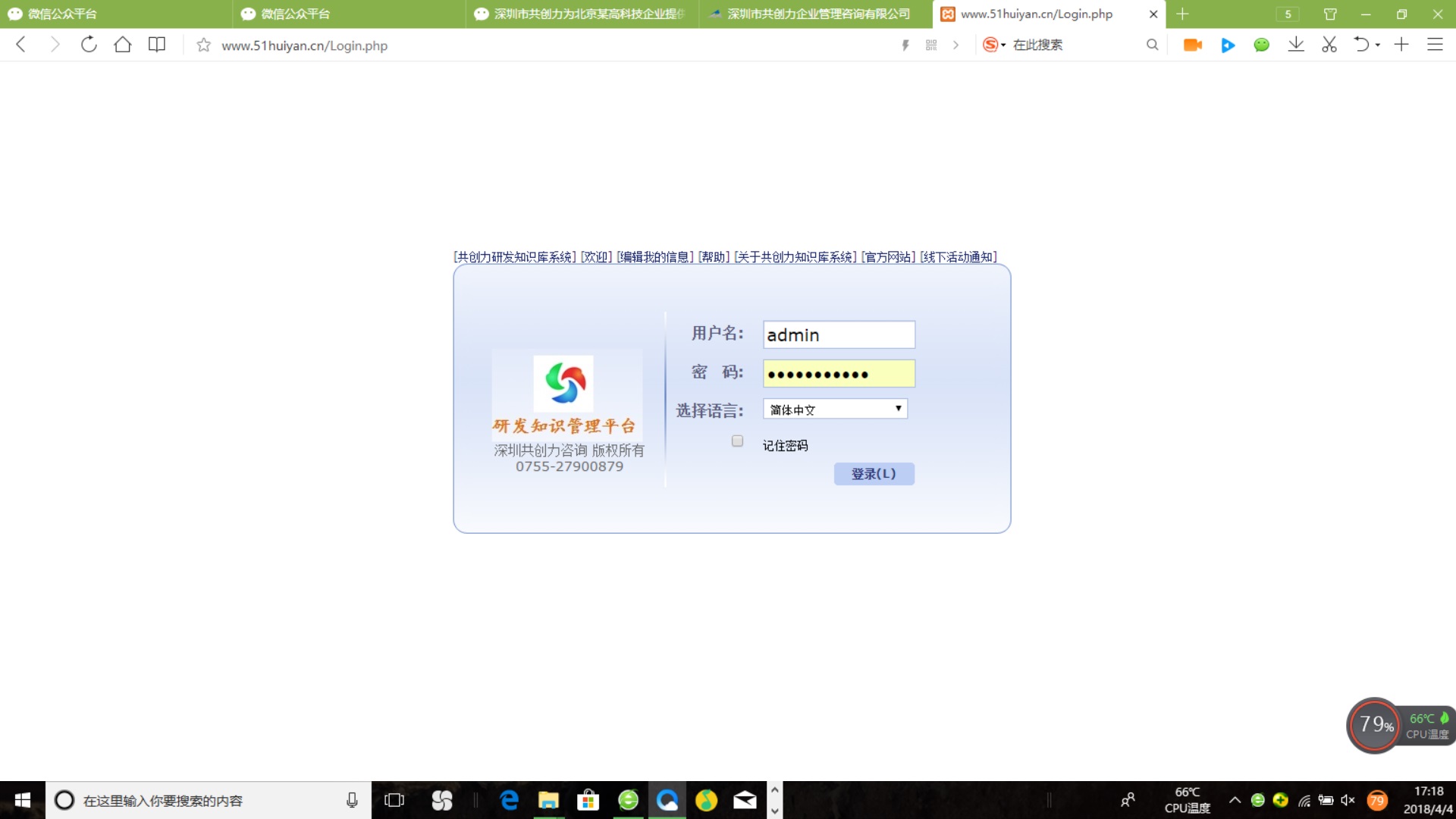Open the orange video camera toolbar icon
1456x819 pixels.
point(1193,45)
